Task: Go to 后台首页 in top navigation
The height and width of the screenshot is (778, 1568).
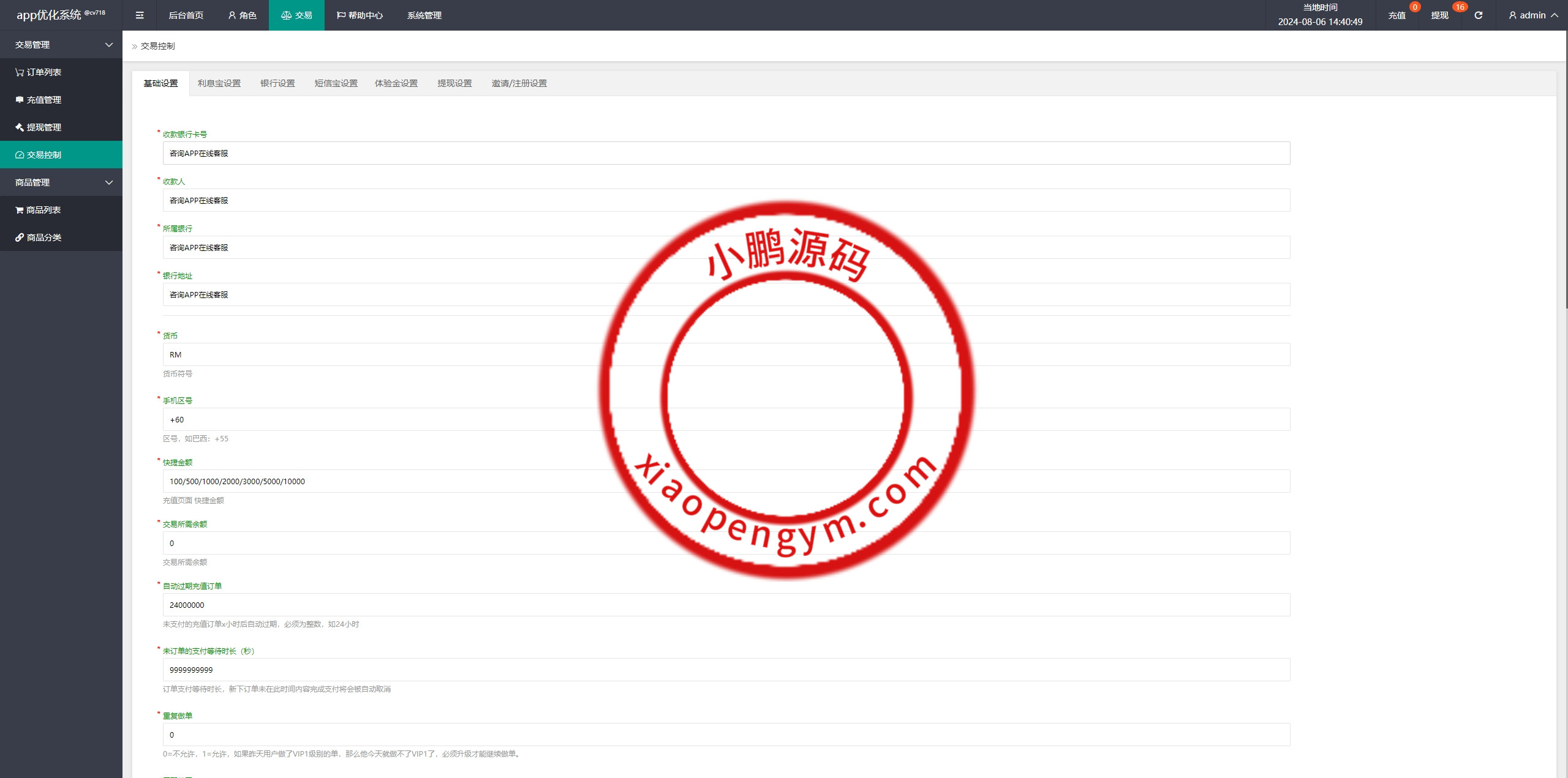Action: pos(186,15)
